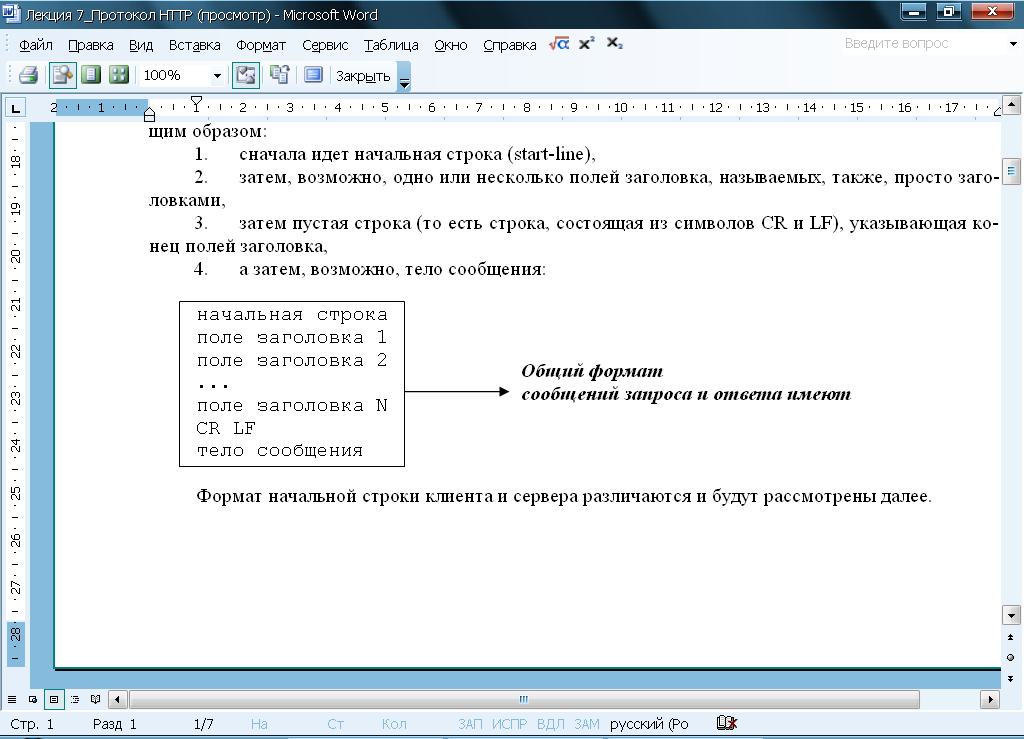Viewport: 1024px width, 739px height.
Task: Click Select Browse Object circle button
Action: point(1011,657)
